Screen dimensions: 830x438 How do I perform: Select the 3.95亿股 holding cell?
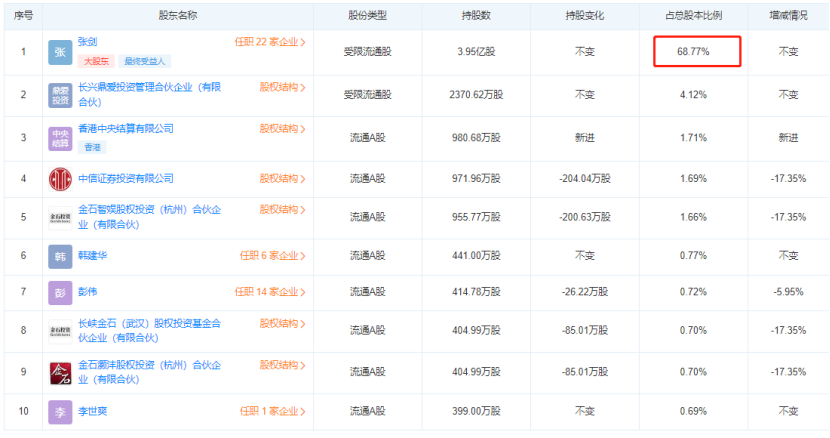[476, 52]
